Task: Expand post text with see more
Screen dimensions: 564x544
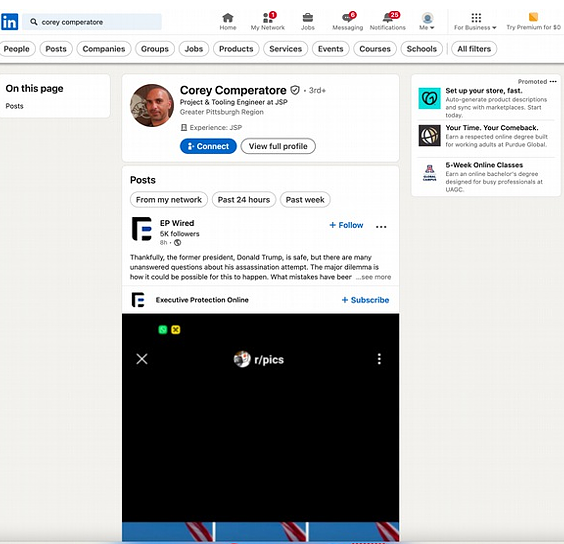Action: (x=373, y=277)
